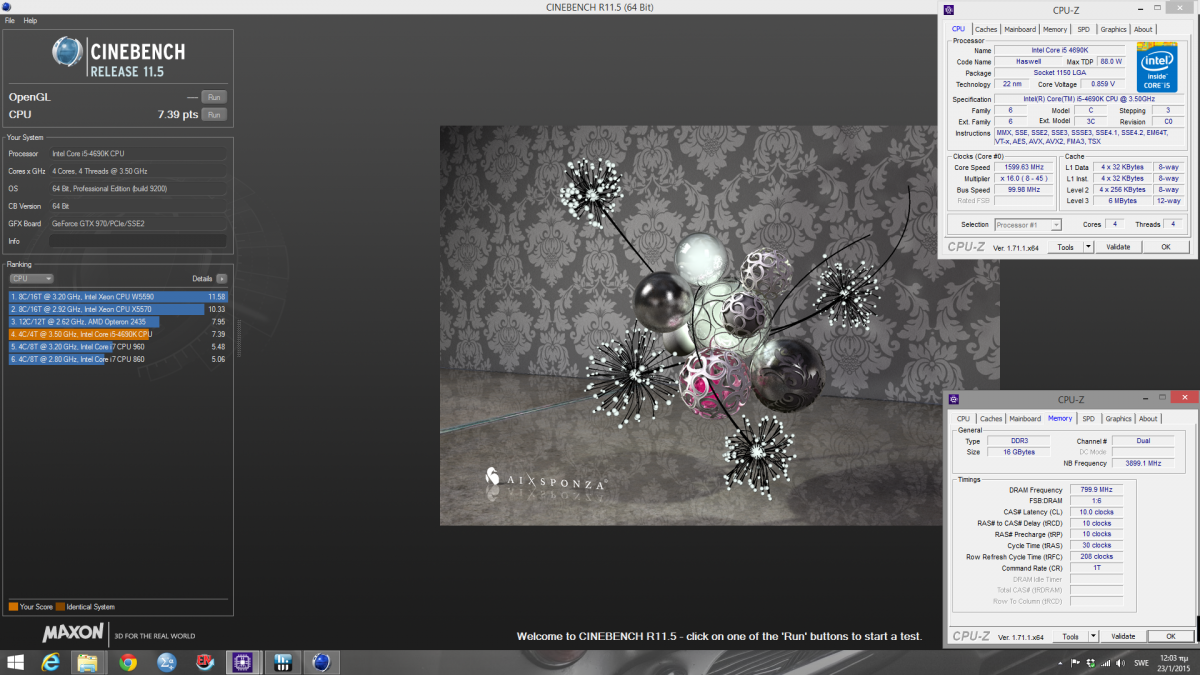Switch to CPU tab in memory-timings CPU-Z window

(963, 419)
